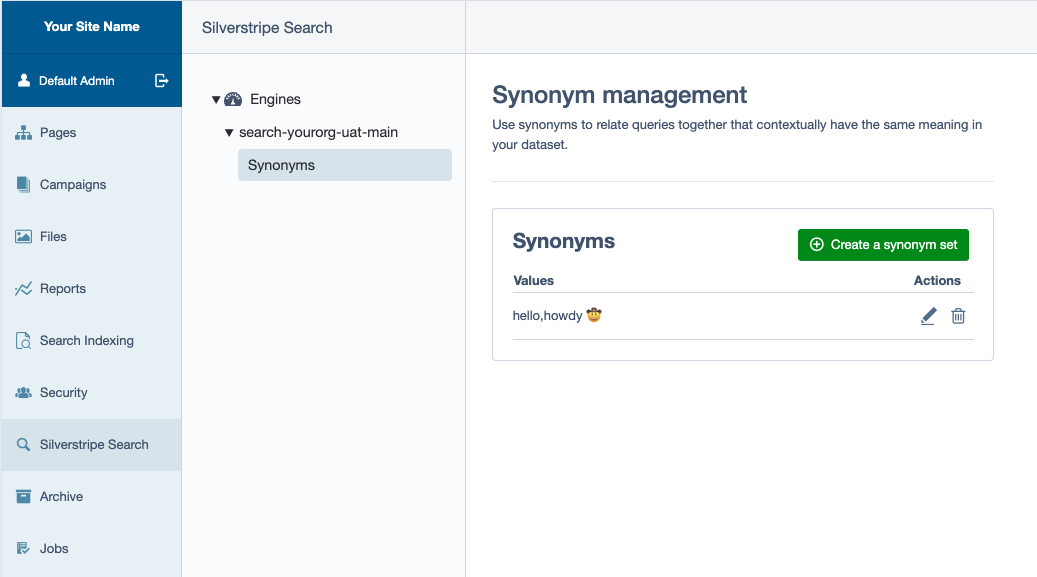This screenshot has height=577, width=1037.
Task: Click the Values column header
Action: point(534,281)
